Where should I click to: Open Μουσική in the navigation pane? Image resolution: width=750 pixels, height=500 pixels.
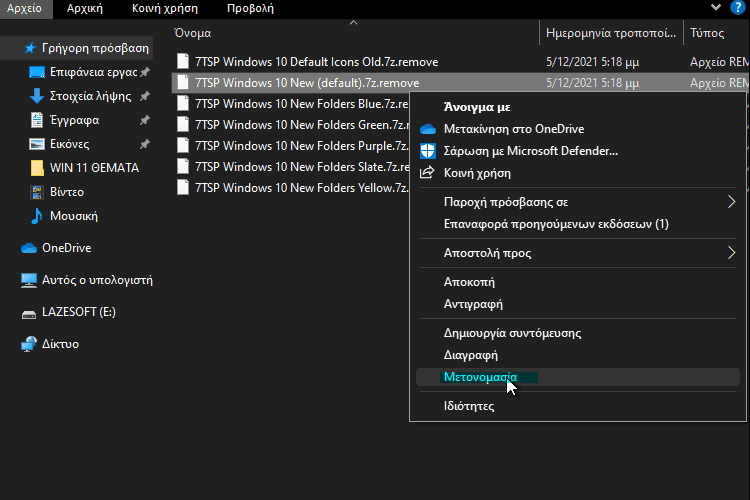(74, 216)
